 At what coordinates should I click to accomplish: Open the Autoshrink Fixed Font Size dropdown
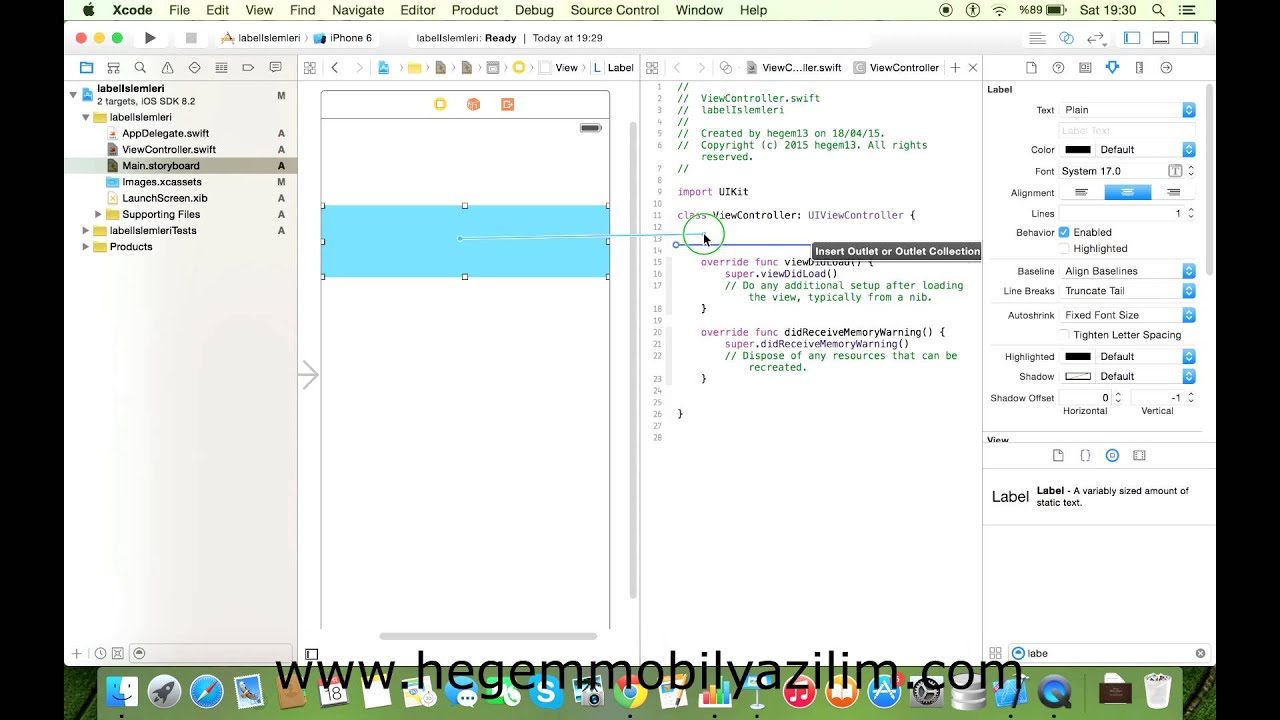1127,315
